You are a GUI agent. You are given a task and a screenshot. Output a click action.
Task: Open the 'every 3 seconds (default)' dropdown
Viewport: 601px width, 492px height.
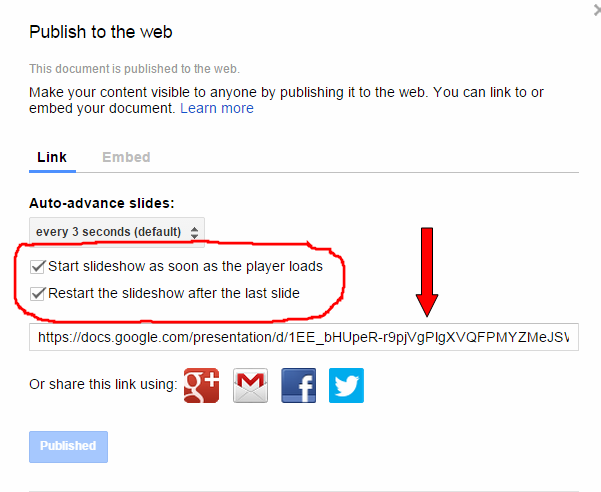(x=117, y=232)
